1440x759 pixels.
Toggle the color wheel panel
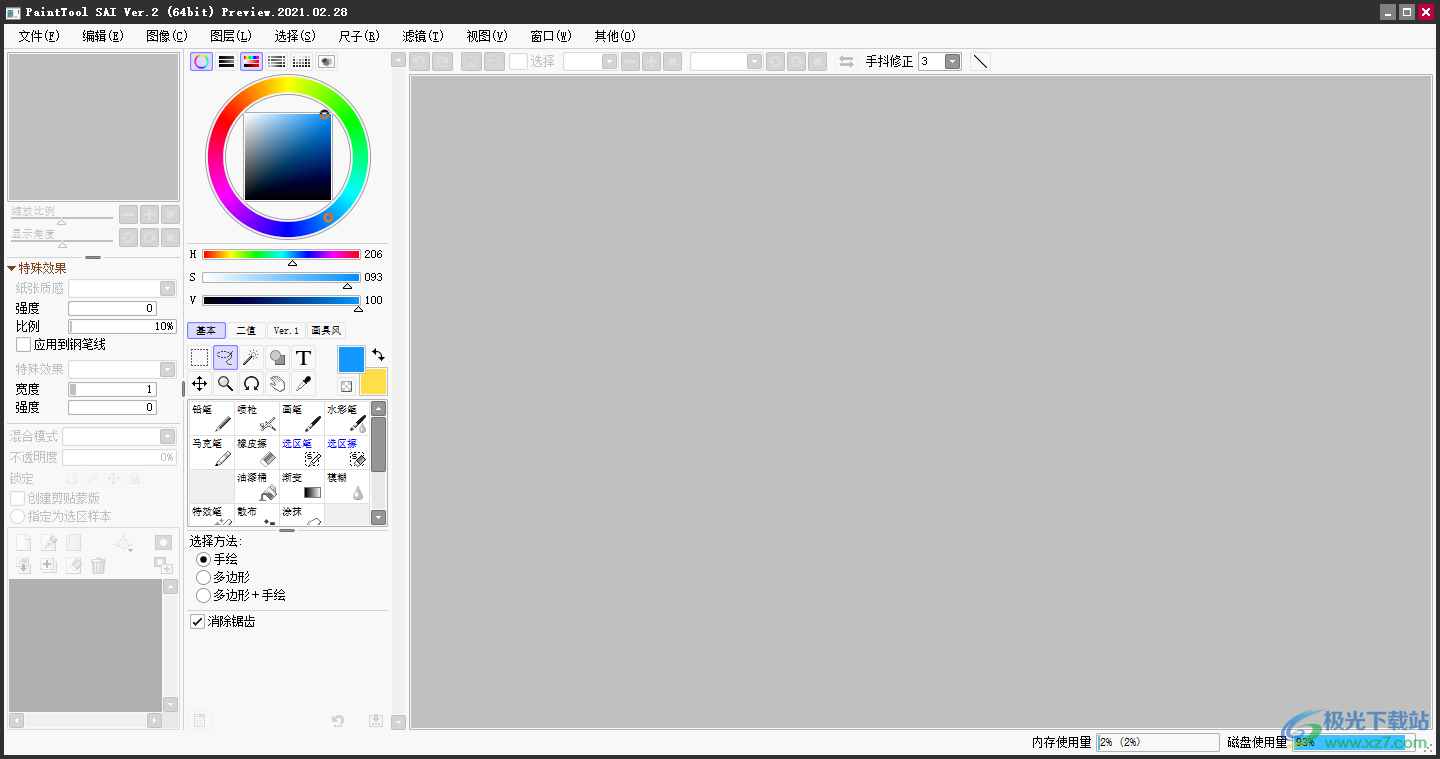point(202,61)
